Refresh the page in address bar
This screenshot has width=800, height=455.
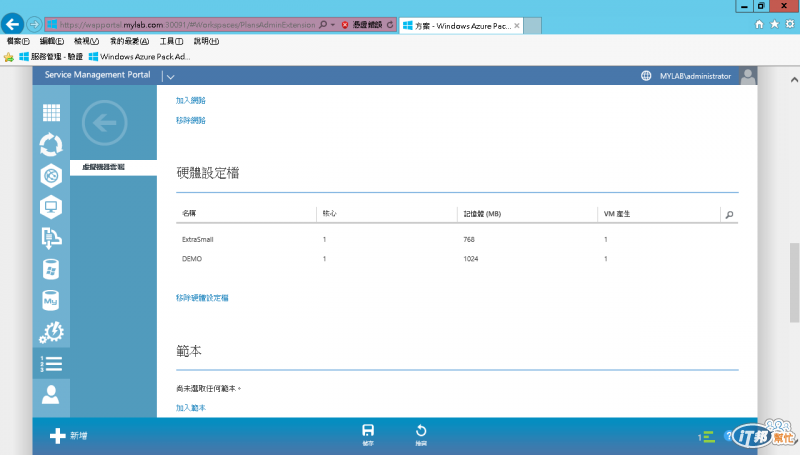(x=390, y=24)
